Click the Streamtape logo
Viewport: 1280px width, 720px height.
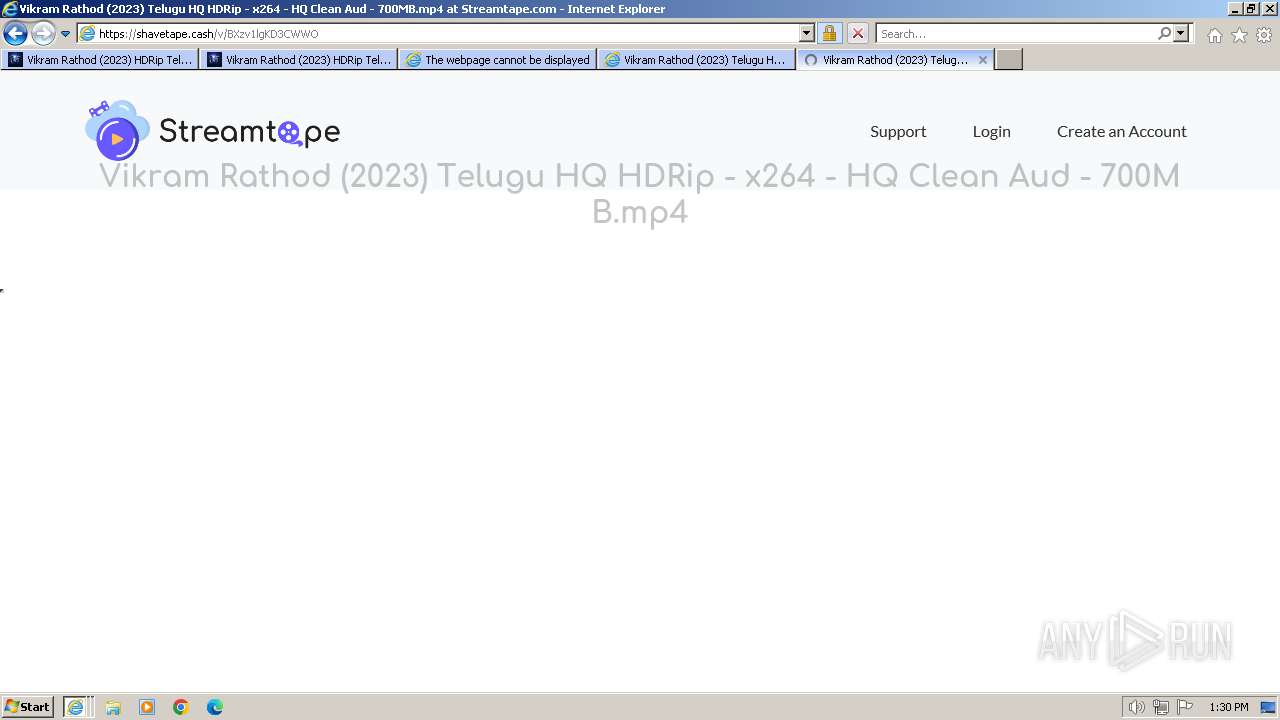[x=212, y=131]
